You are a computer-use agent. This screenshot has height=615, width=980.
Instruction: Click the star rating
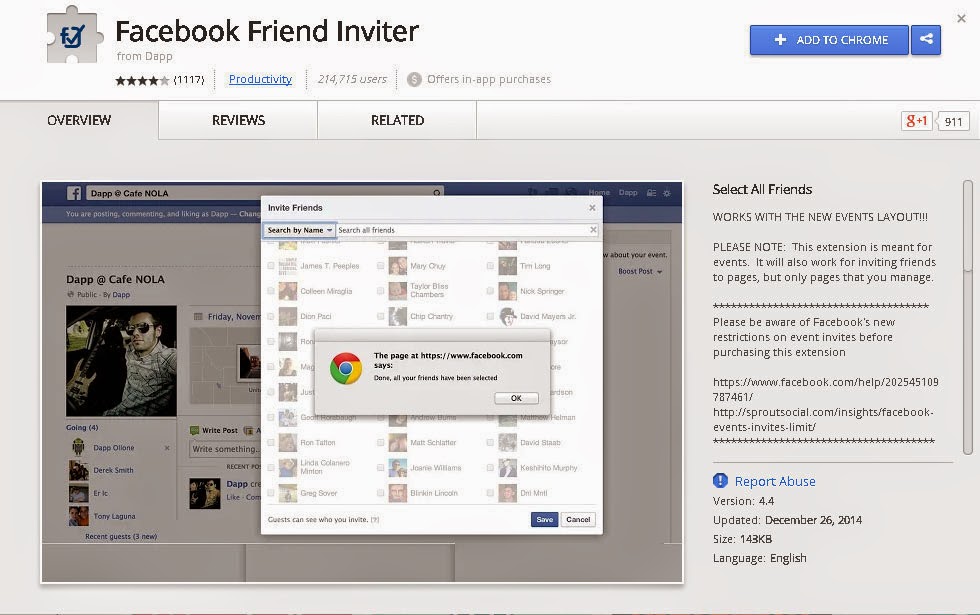[x=142, y=80]
